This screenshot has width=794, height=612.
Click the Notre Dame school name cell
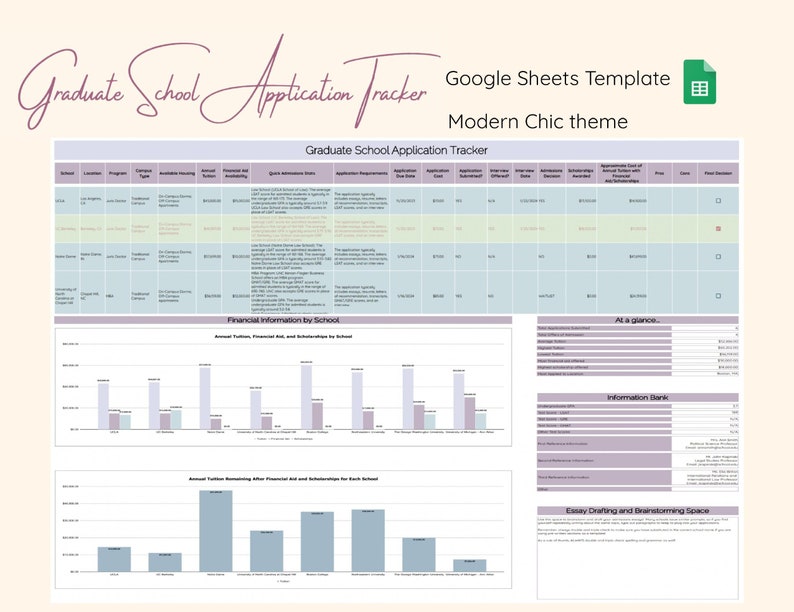tap(67, 257)
